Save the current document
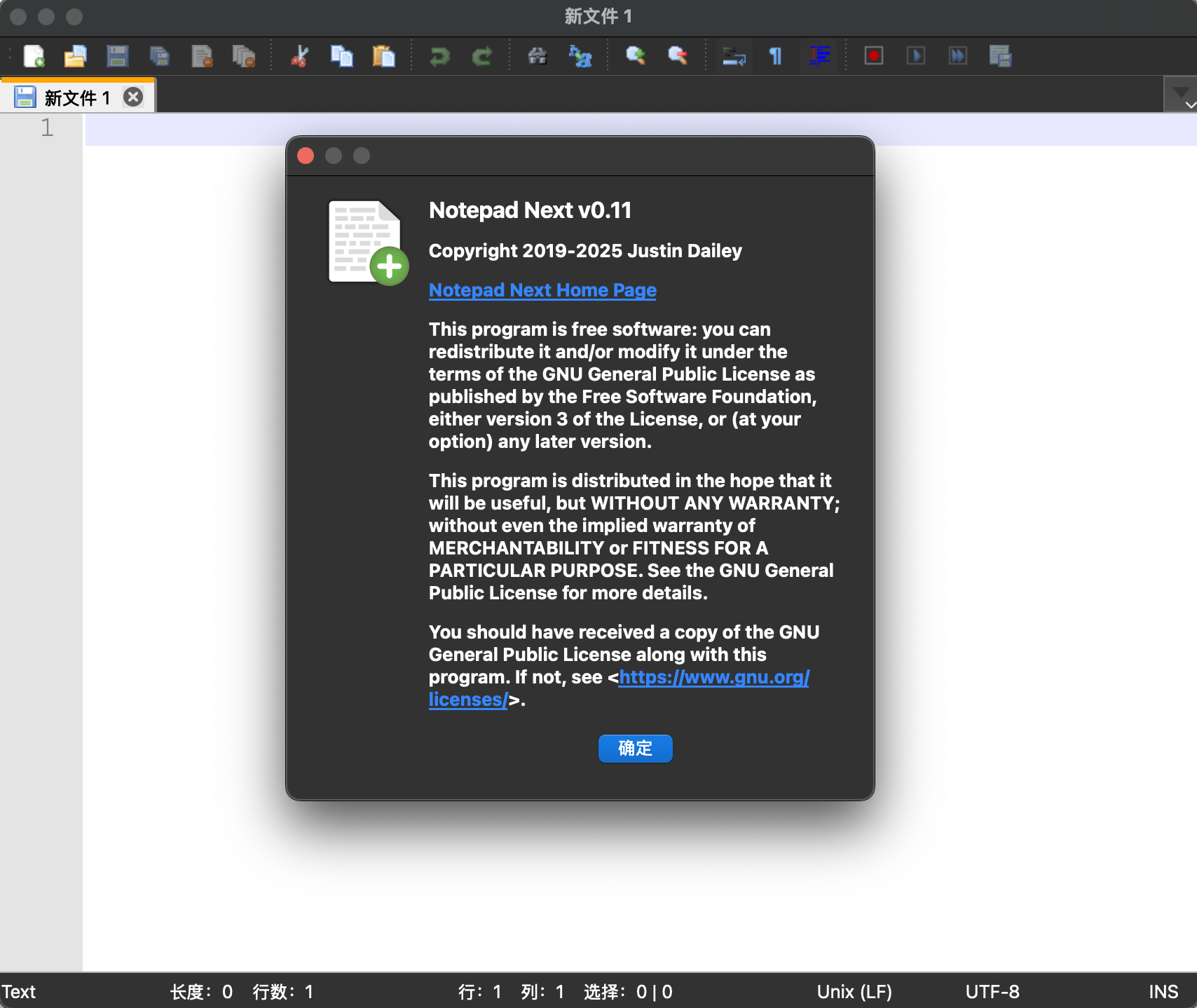The width and height of the screenshot is (1197, 1008). click(118, 56)
